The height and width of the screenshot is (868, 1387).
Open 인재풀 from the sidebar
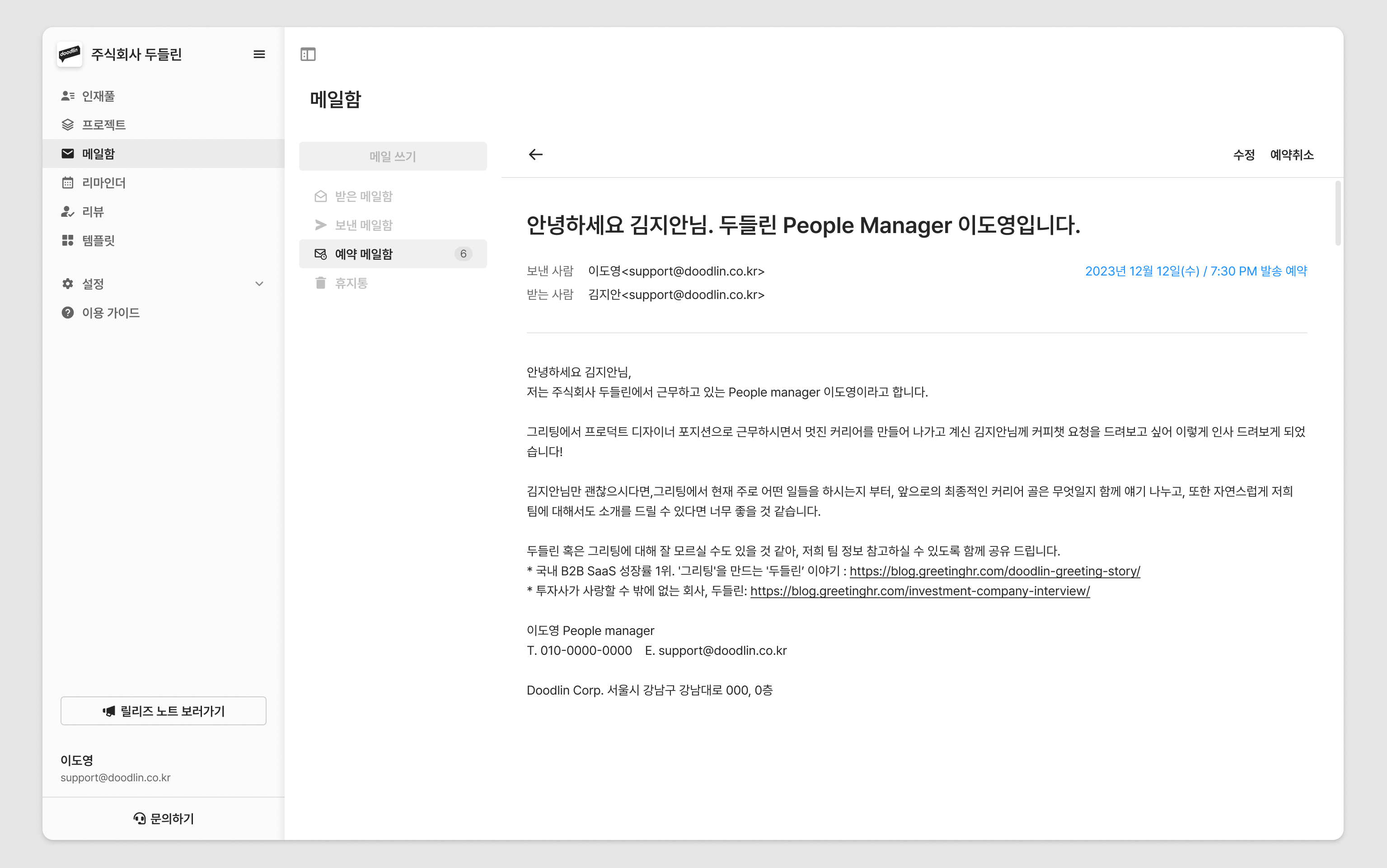98,96
